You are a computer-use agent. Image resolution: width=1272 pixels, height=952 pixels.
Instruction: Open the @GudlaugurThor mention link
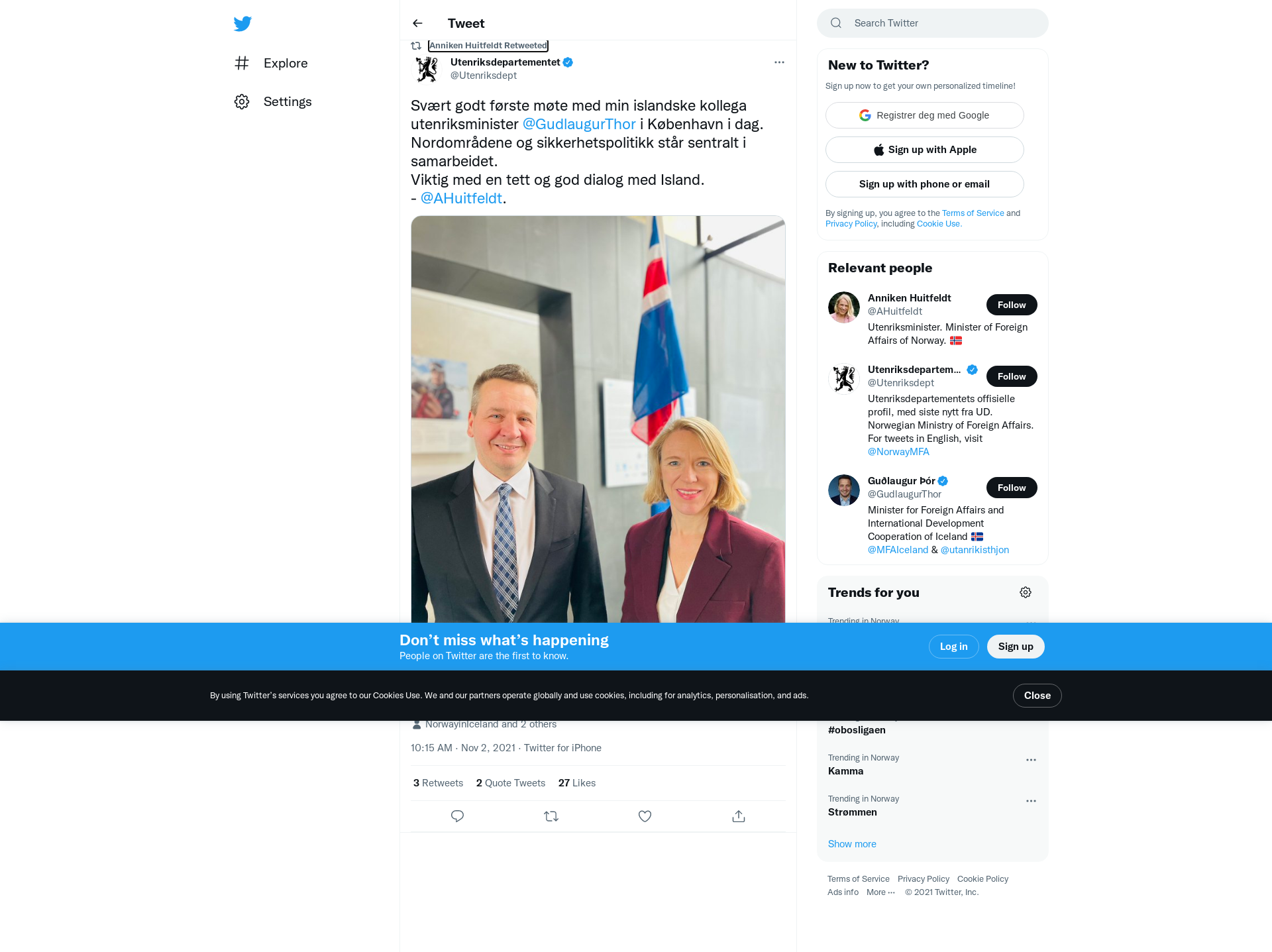(579, 124)
